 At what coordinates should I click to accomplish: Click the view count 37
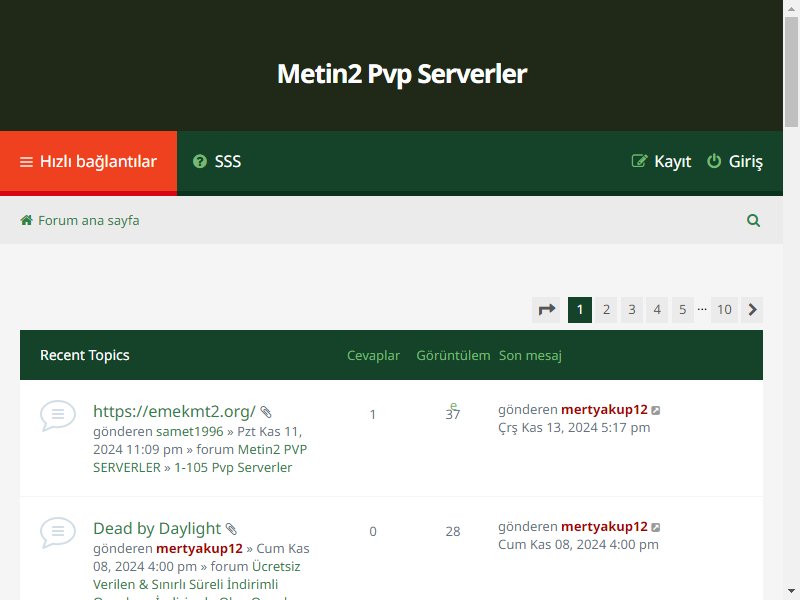click(453, 414)
